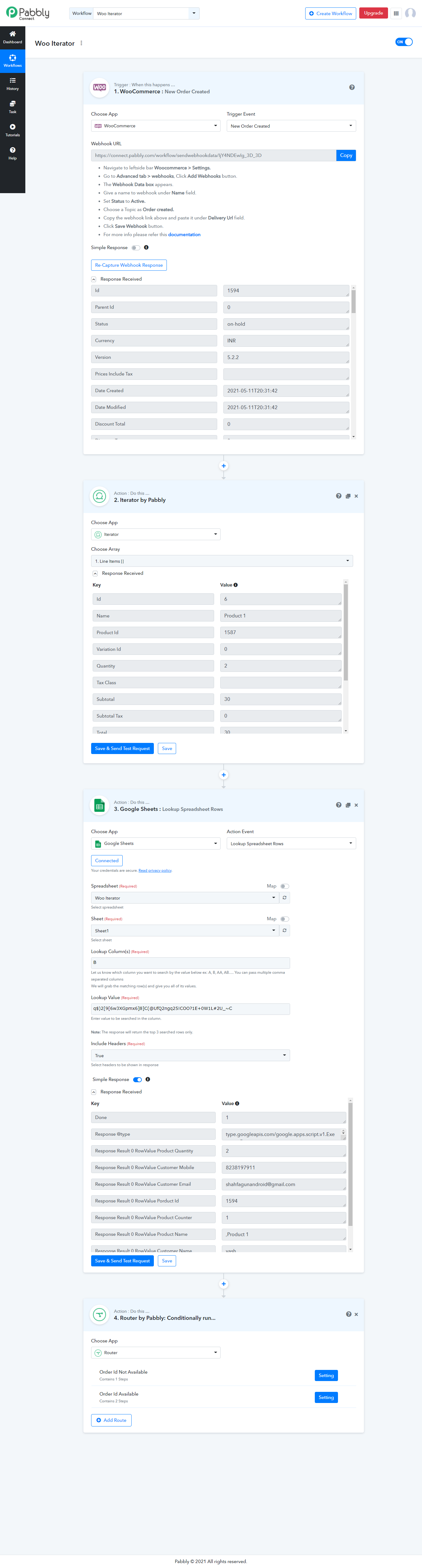This screenshot has height=1568, width=422.
Task: Collapse Response Received in WooCommerce step
Action: point(94,279)
